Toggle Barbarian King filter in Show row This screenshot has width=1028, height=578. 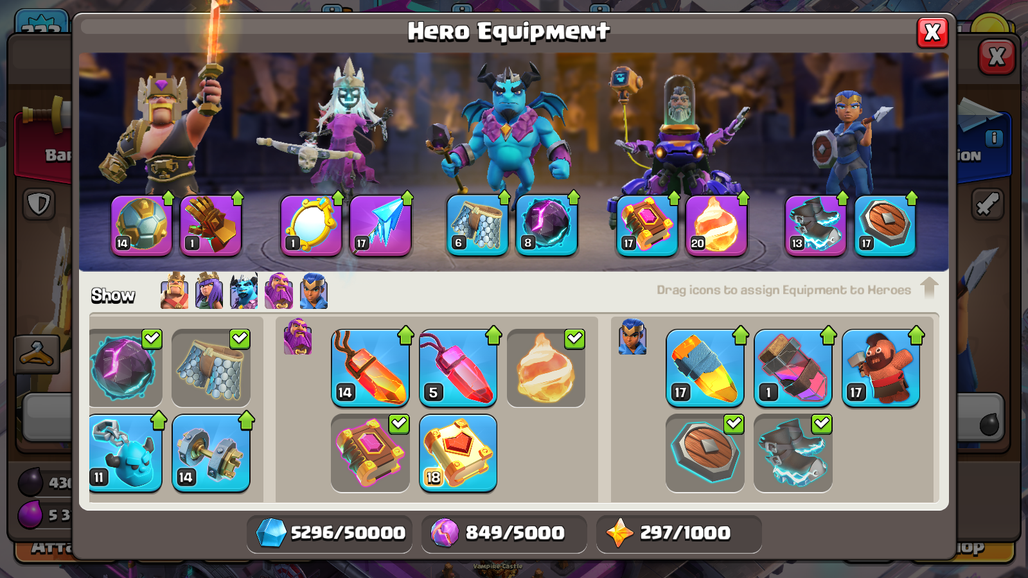[x=174, y=291]
